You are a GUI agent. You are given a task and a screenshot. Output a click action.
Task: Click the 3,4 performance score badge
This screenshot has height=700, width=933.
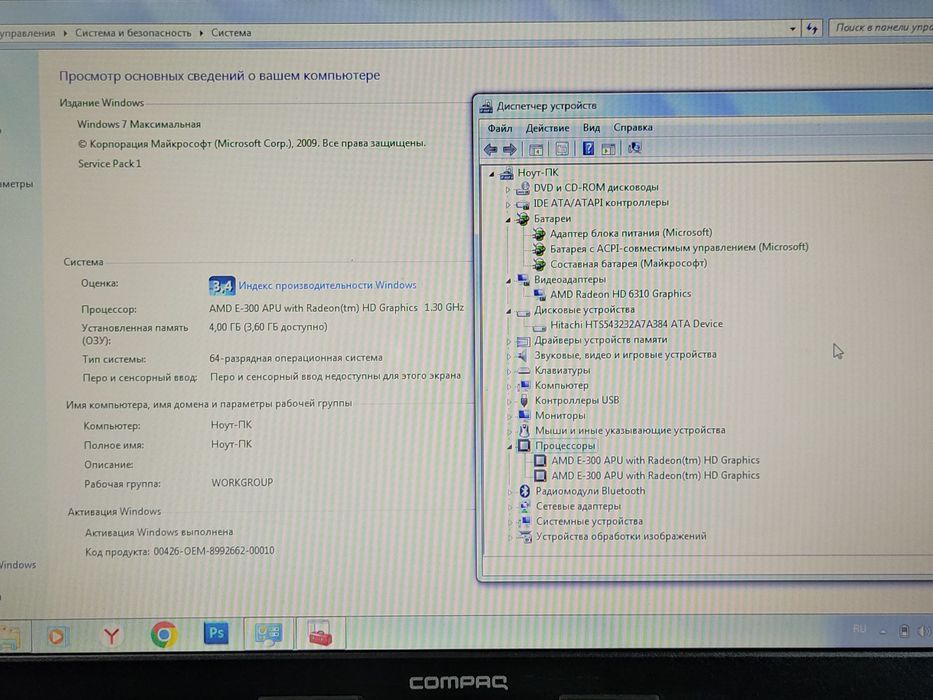point(221,286)
